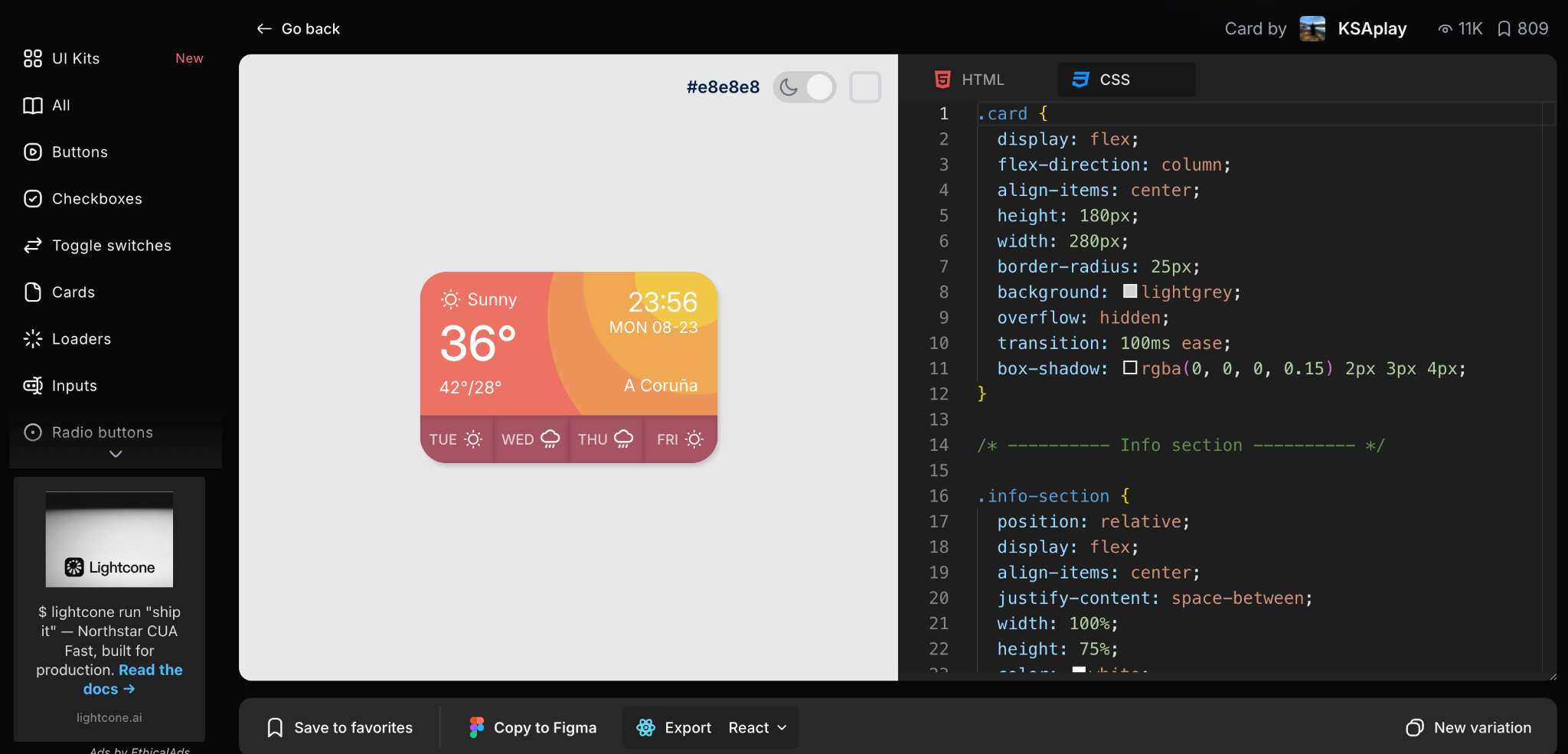Open the Toggle switches arrows icon
The image size is (1568, 754).
[x=33, y=245]
